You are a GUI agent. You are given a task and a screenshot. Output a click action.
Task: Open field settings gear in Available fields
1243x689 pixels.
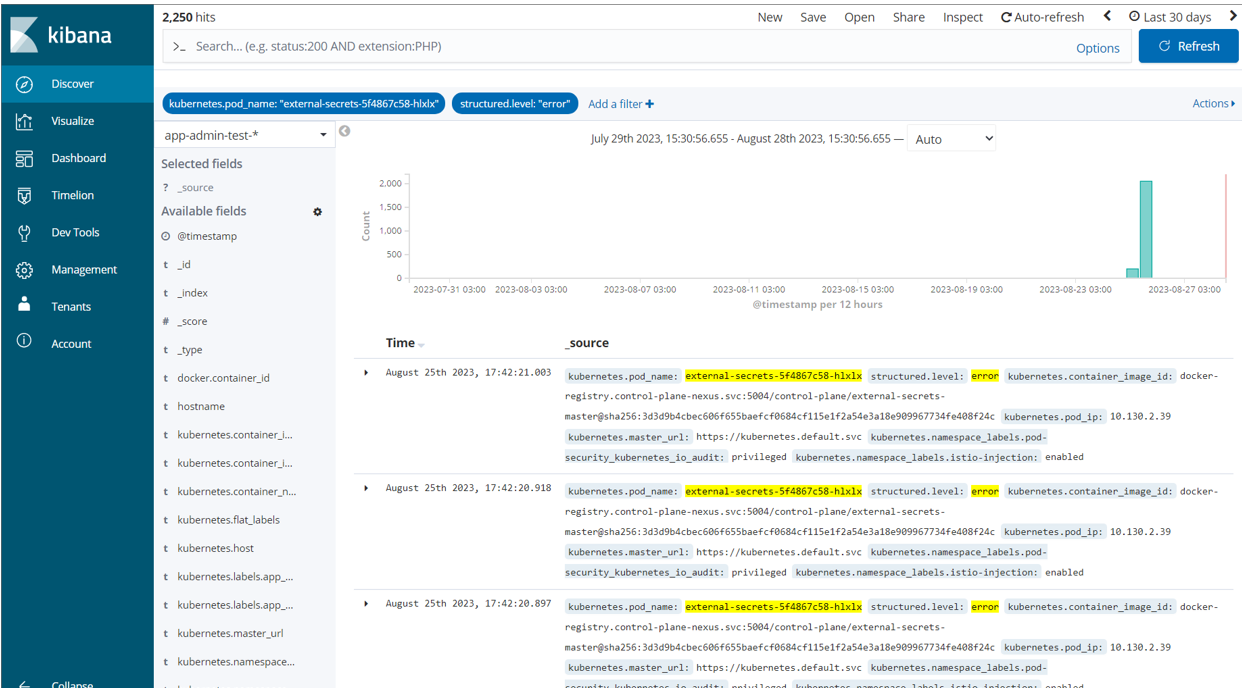point(318,212)
